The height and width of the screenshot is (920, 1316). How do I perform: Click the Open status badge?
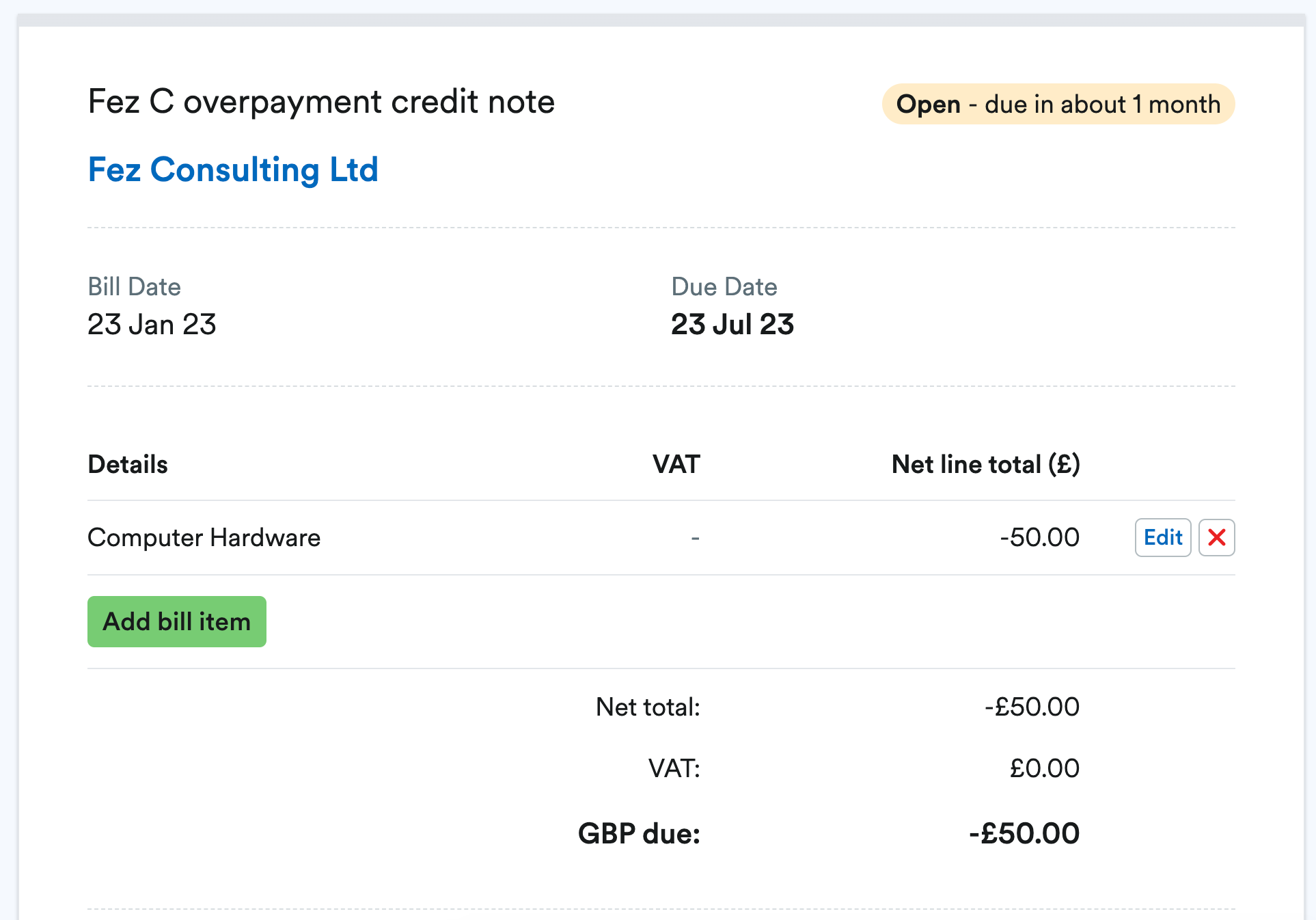click(x=930, y=104)
